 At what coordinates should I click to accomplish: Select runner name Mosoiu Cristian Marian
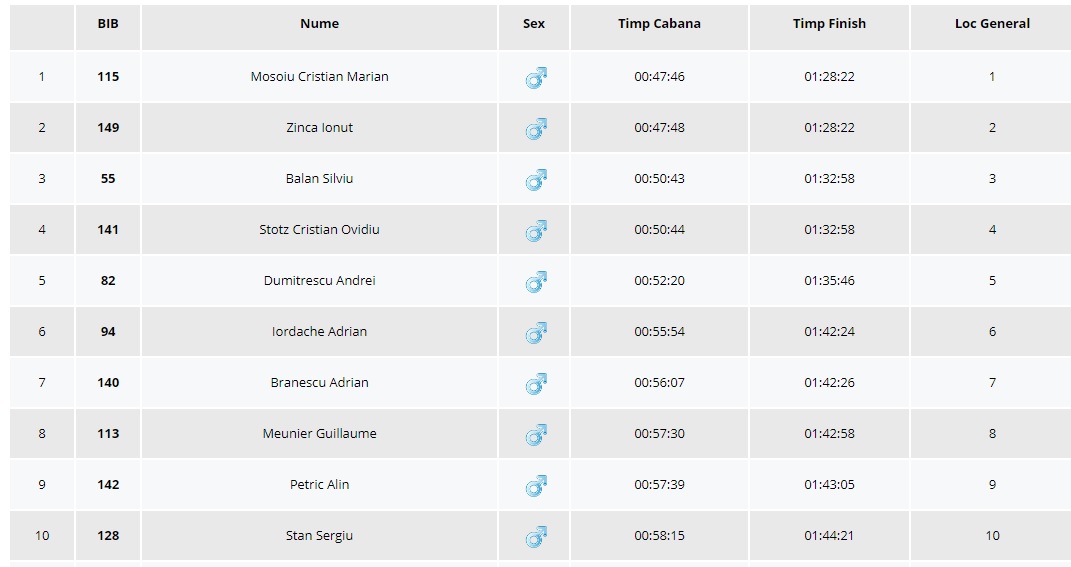pyautogui.click(x=319, y=77)
